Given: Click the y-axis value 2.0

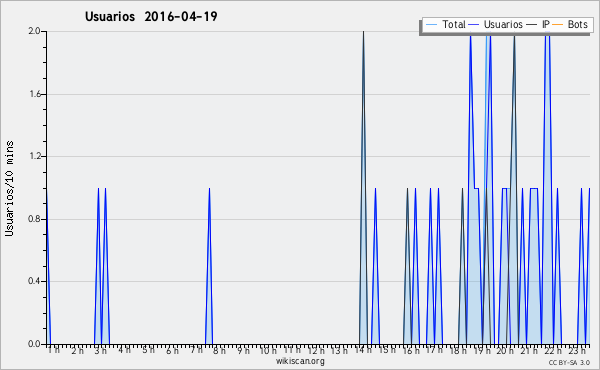Looking at the screenshot, I should coord(34,31).
